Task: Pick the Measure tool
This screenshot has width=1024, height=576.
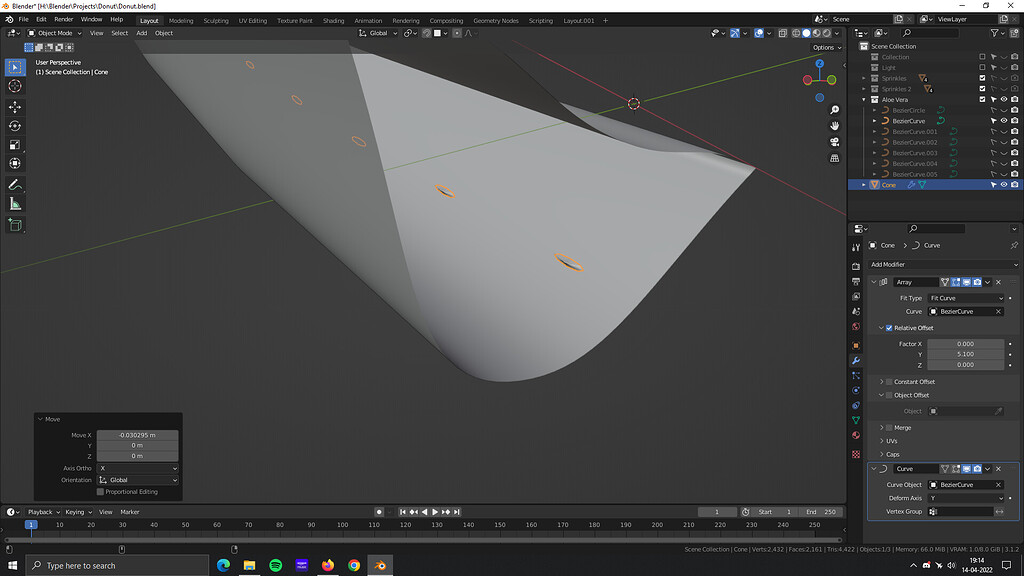Action: pyautogui.click(x=15, y=204)
